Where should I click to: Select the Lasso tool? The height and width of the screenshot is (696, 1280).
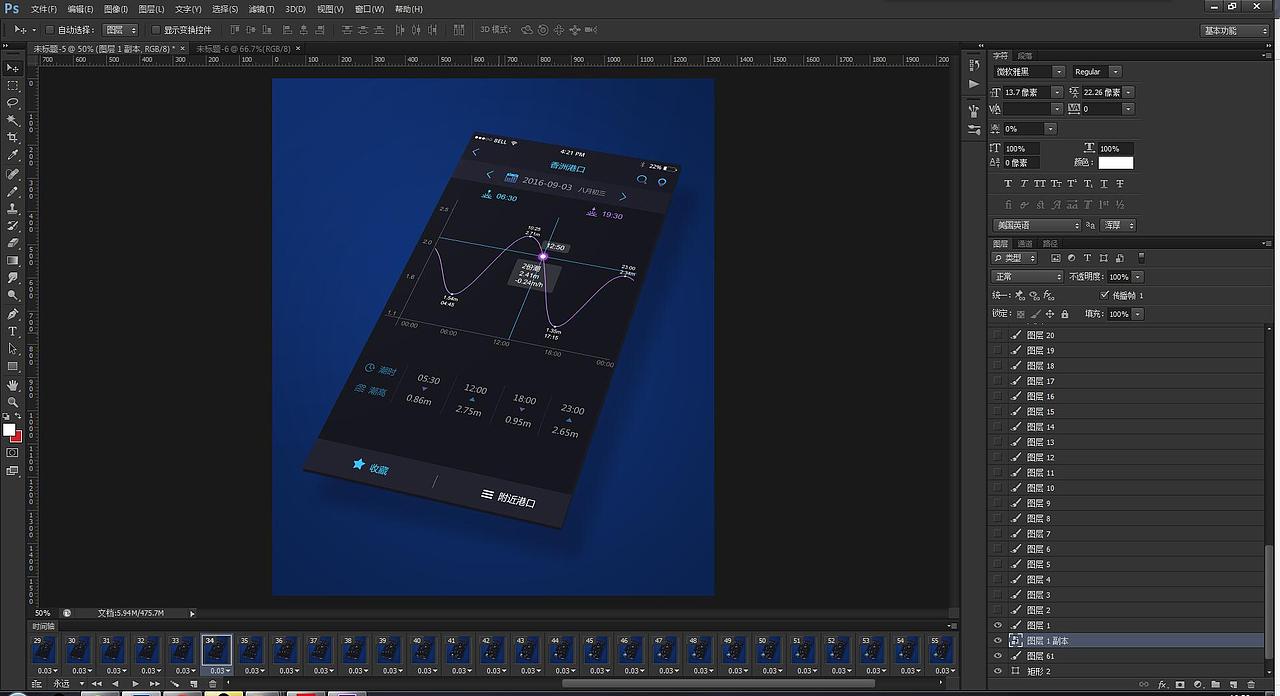tap(13, 103)
